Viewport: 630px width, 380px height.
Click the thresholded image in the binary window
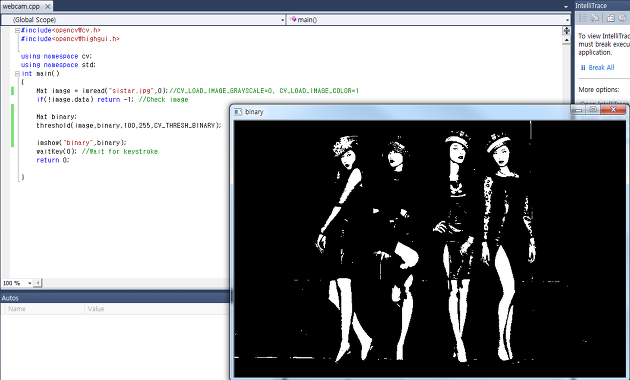(x=430, y=249)
